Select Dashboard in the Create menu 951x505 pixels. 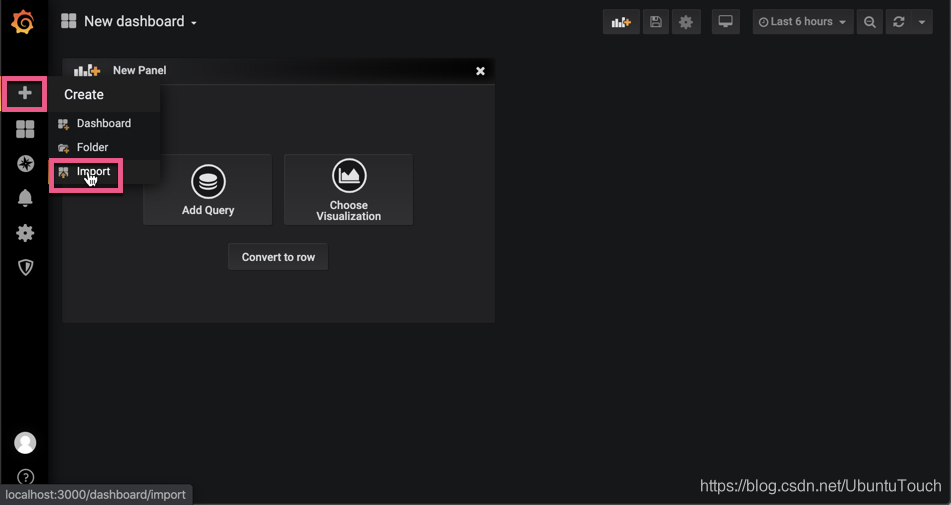coord(104,124)
